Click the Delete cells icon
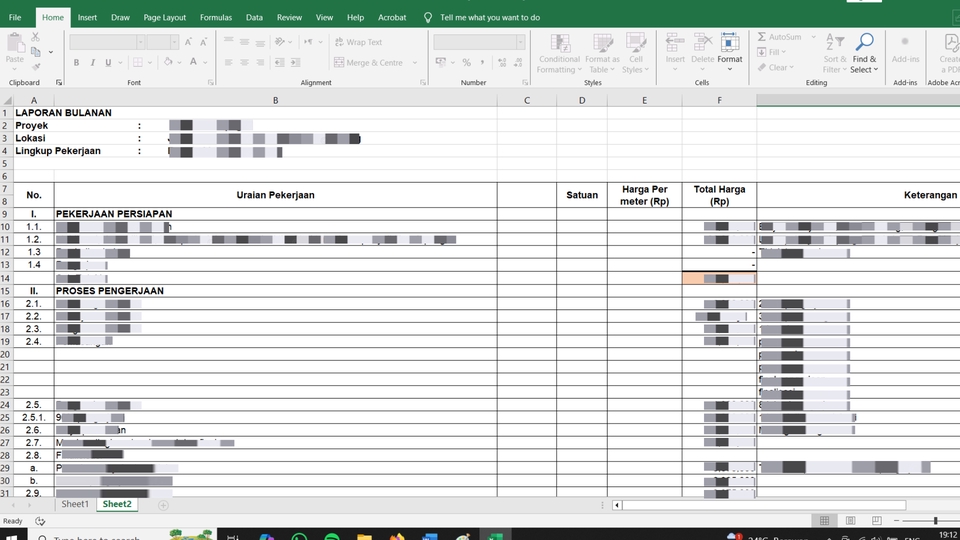This screenshot has width=960, height=540. point(703,42)
